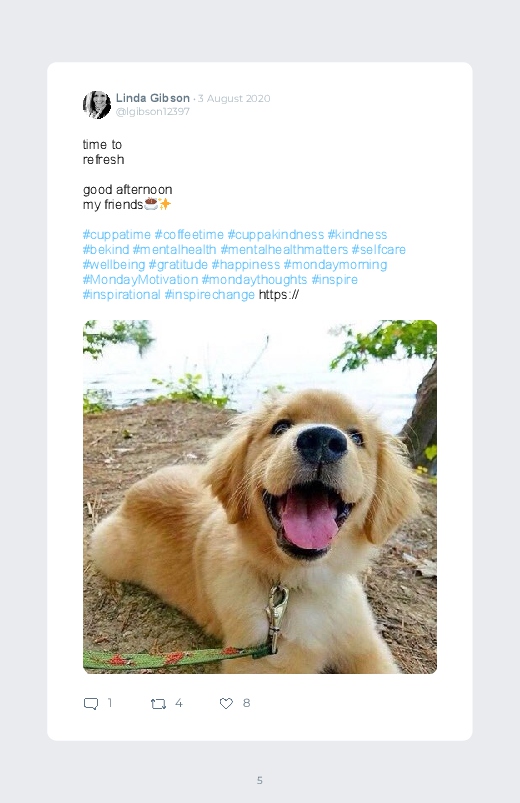Viewport: 520px width, 803px height.
Task: Click the reply speech bubble icon
Action: click(x=91, y=704)
